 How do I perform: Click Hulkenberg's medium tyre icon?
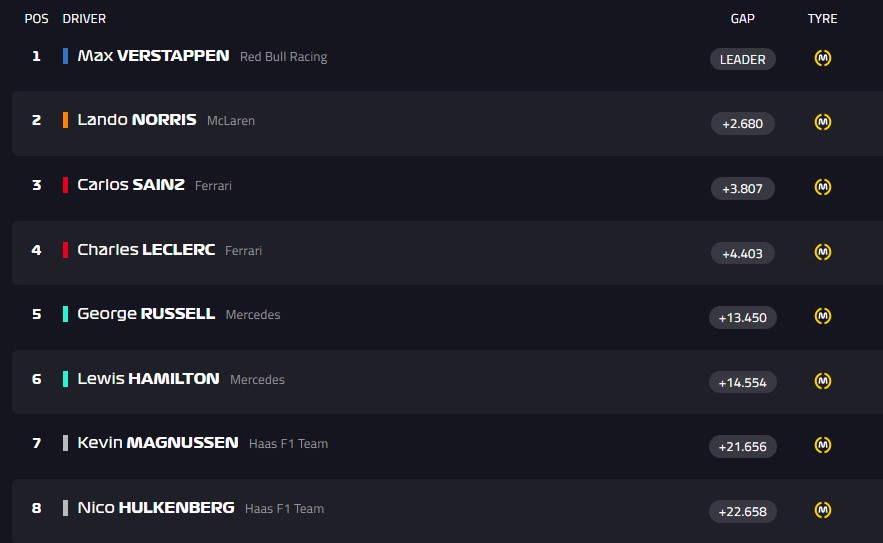click(x=823, y=510)
